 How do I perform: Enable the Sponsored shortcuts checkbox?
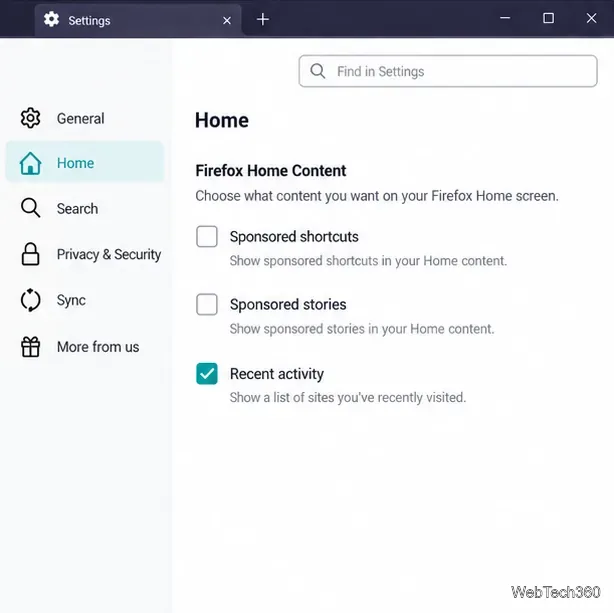click(207, 236)
